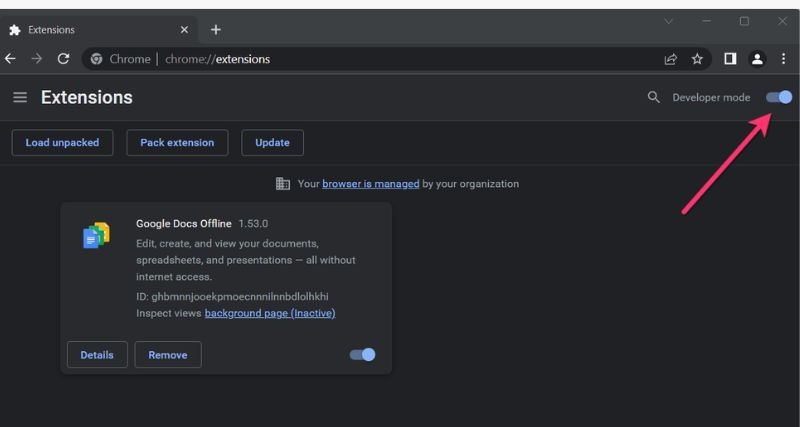Viewport: 800px width, 427px height.
Task: Open a new tab with plus button
Action: click(216, 30)
